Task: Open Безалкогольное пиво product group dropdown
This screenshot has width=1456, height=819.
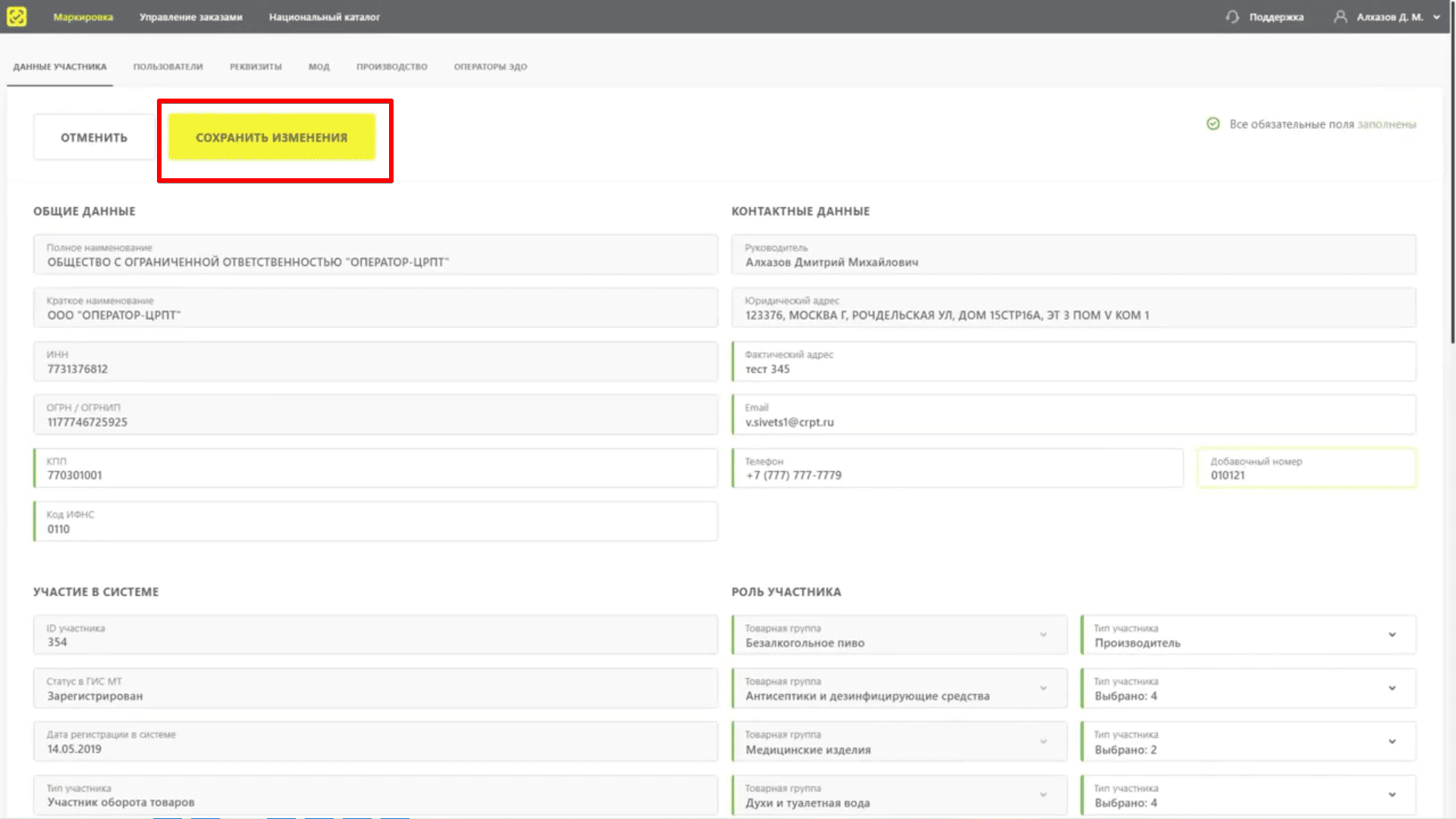Action: pos(899,635)
